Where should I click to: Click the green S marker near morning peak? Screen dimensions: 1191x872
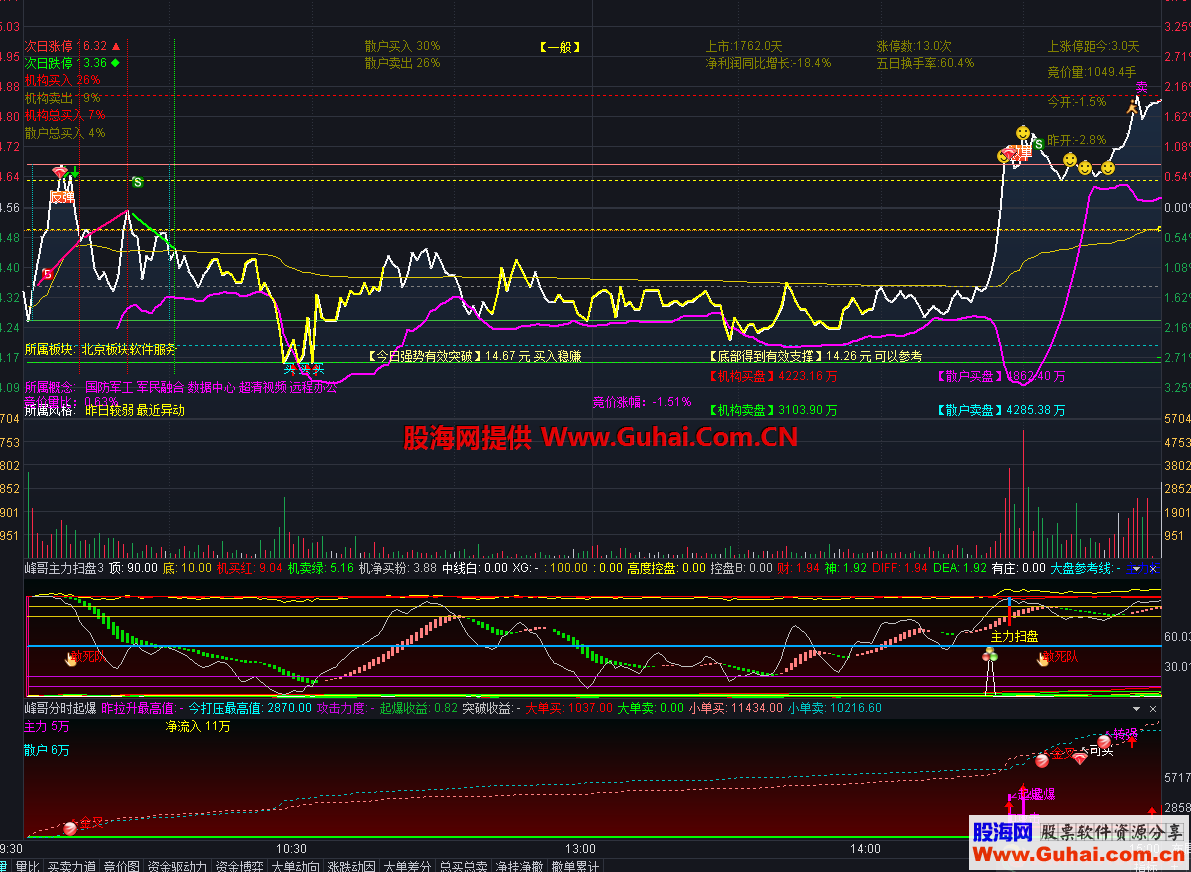pos(137,182)
